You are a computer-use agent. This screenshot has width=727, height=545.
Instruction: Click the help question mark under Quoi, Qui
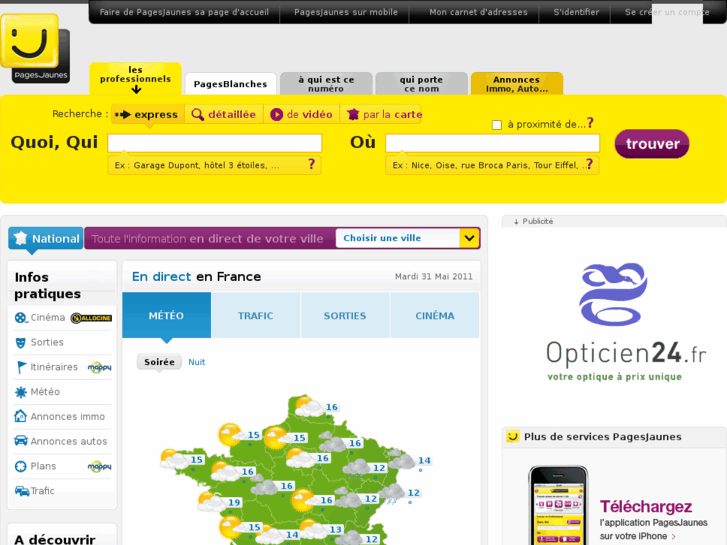pyautogui.click(x=312, y=164)
